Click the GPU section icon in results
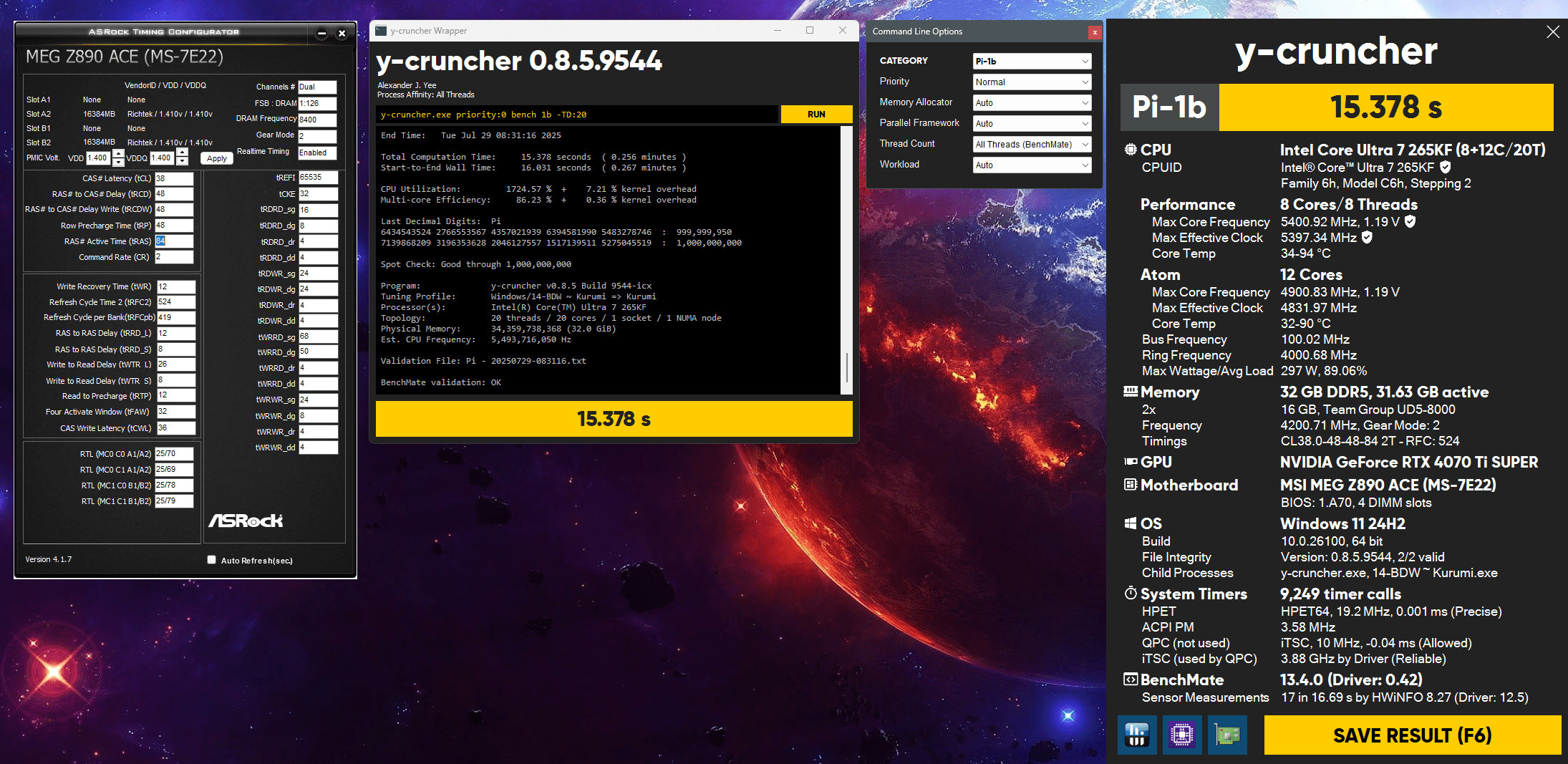 click(1131, 462)
